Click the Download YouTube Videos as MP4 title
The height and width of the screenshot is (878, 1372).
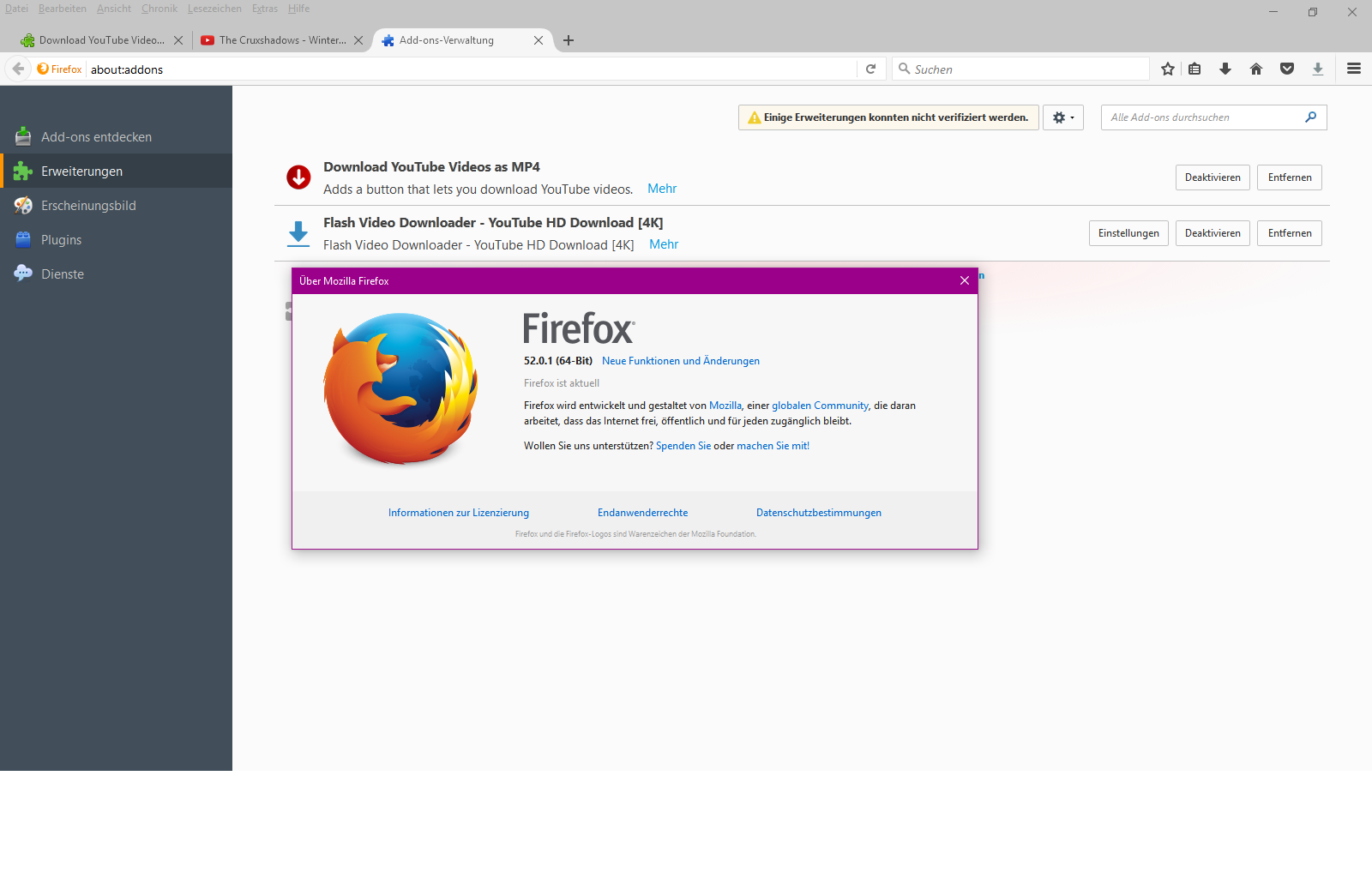point(431,167)
